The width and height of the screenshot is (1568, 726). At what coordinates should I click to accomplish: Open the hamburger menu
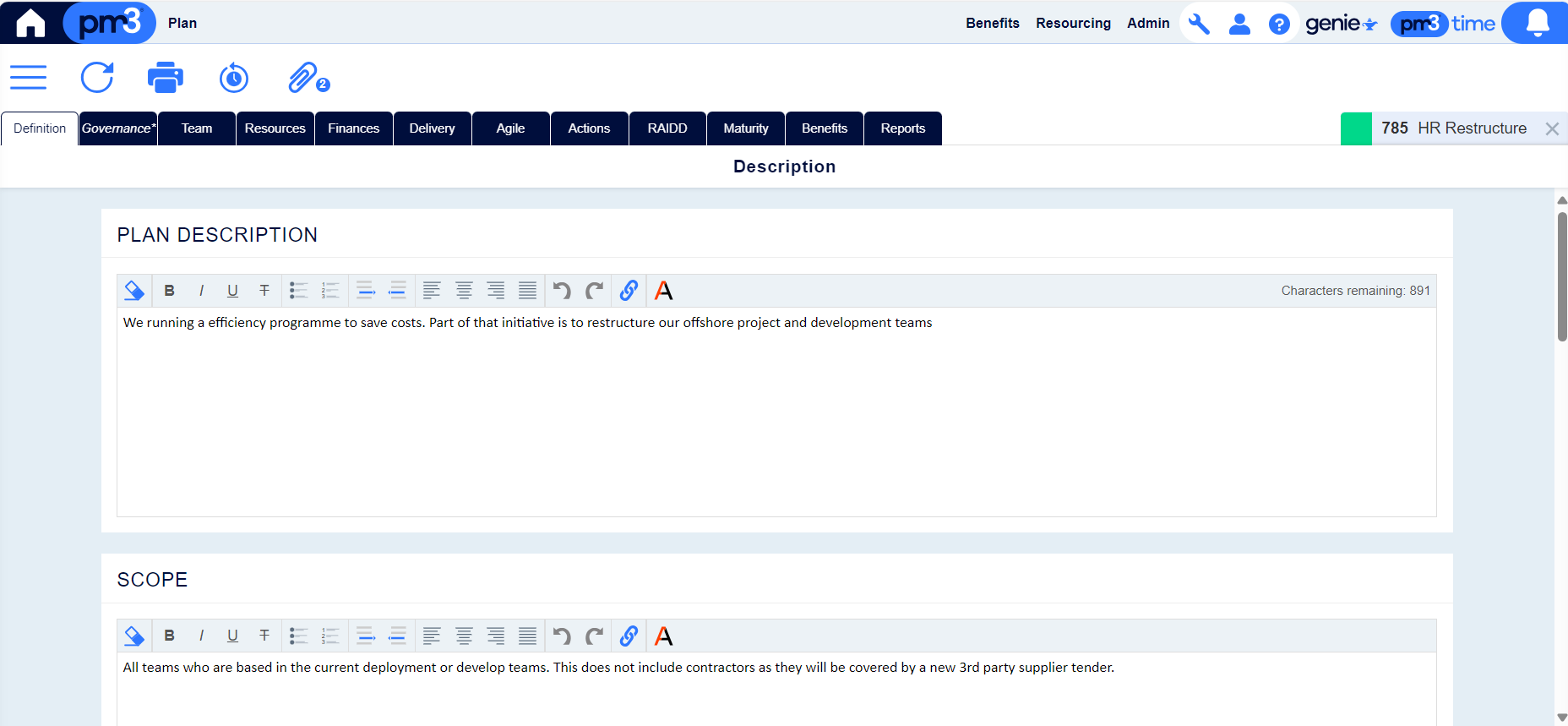click(28, 78)
